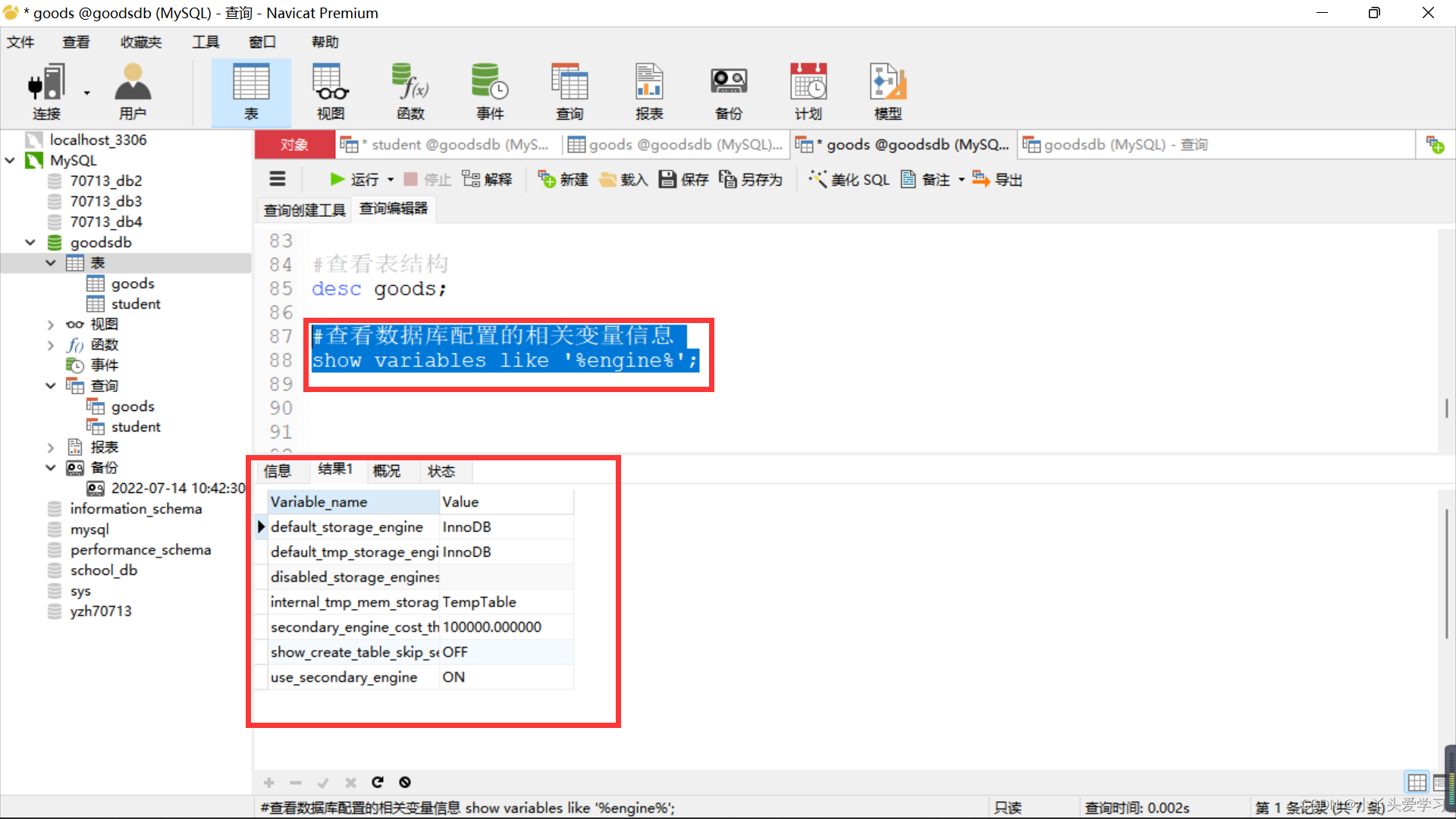Open the 计划 schedule icon
The image size is (1456, 819).
click(808, 92)
